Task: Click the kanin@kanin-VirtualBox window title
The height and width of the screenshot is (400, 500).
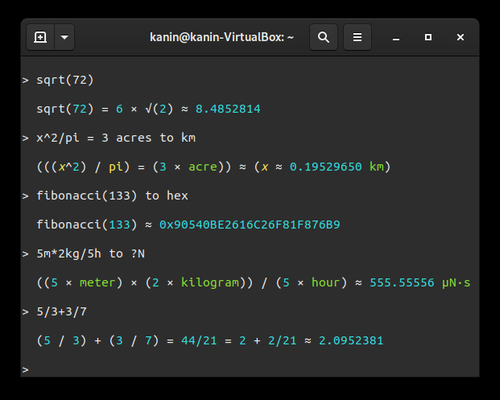Action: [x=222, y=37]
